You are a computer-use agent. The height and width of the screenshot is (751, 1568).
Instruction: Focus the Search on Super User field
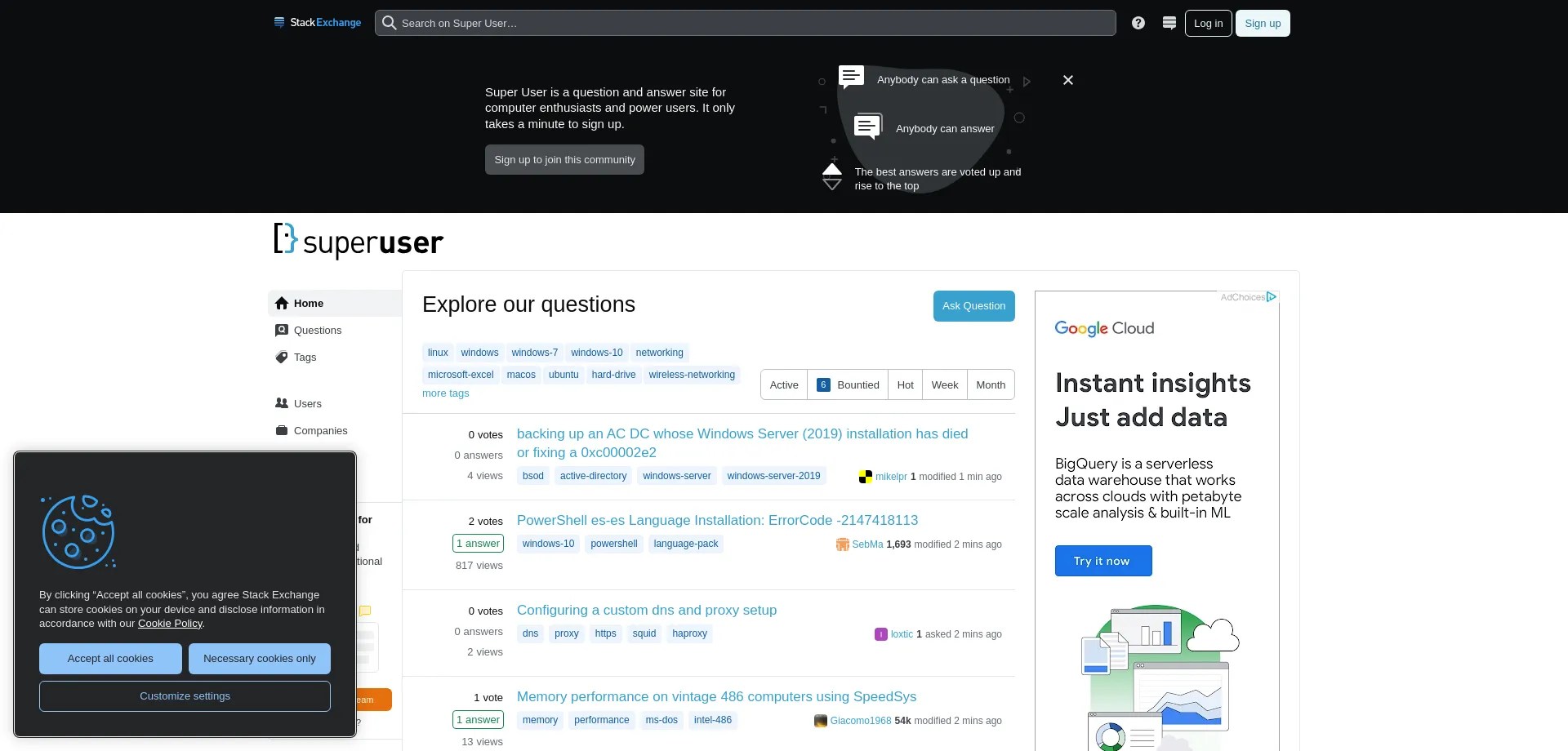click(x=746, y=23)
